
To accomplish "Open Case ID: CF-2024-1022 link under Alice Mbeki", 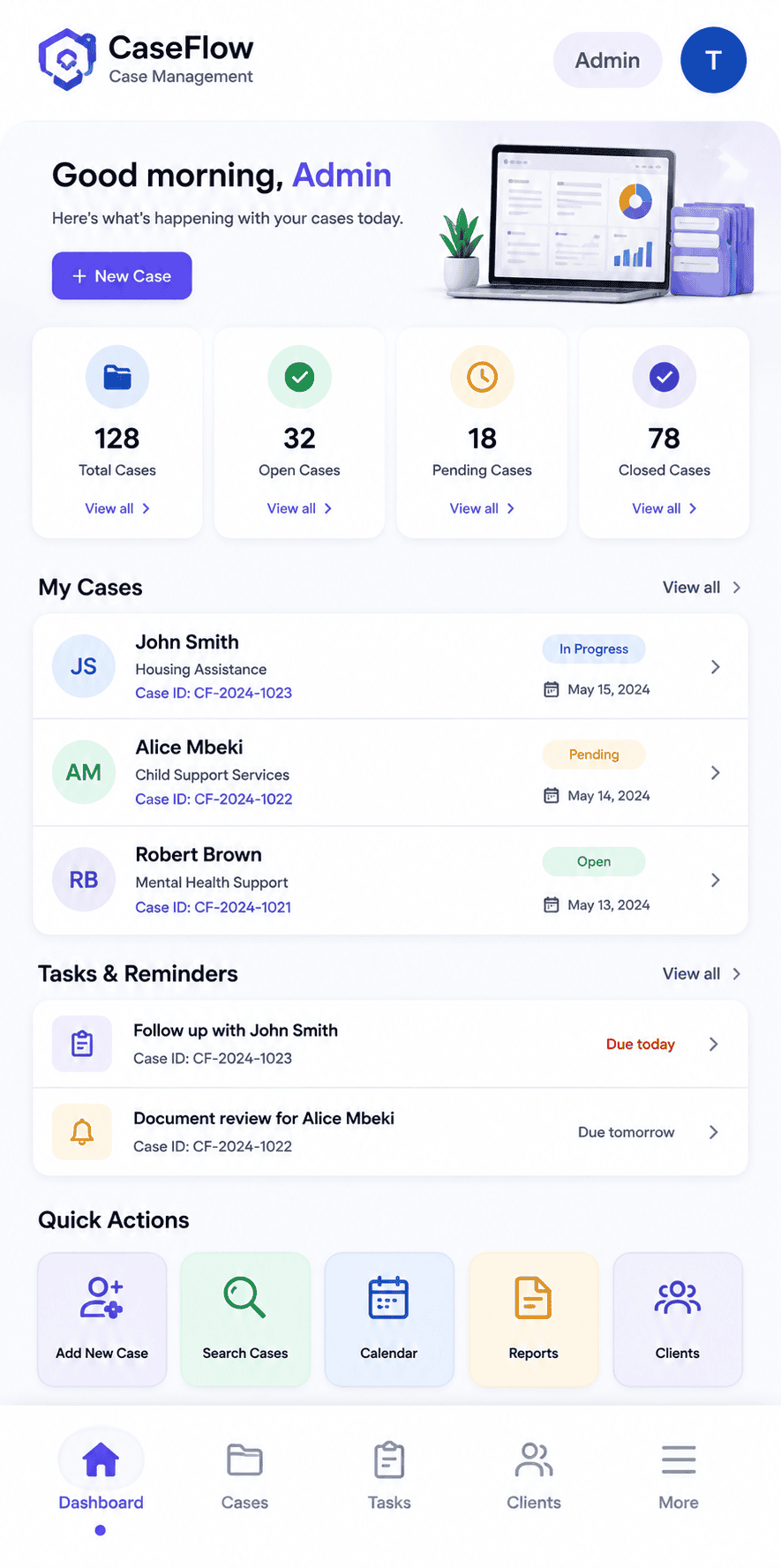I will click(x=214, y=799).
